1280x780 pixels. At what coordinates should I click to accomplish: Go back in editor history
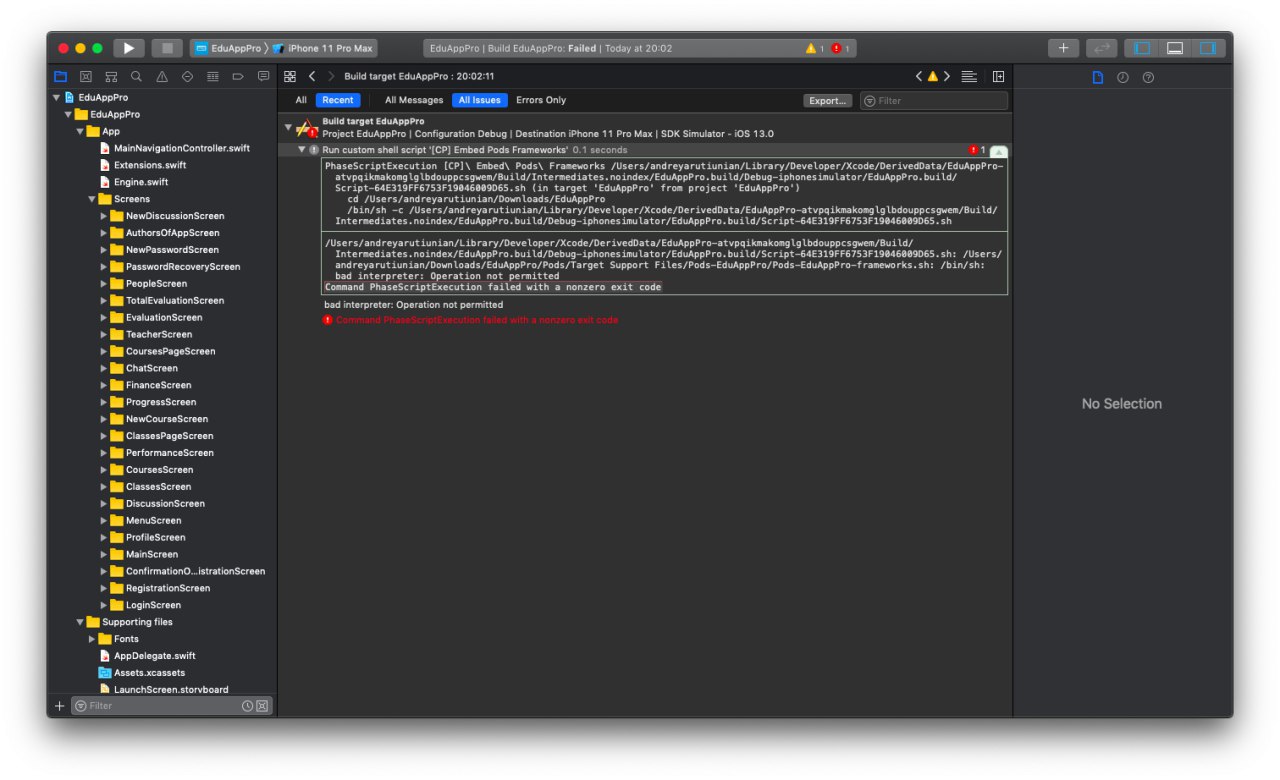[x=312, y=76]
